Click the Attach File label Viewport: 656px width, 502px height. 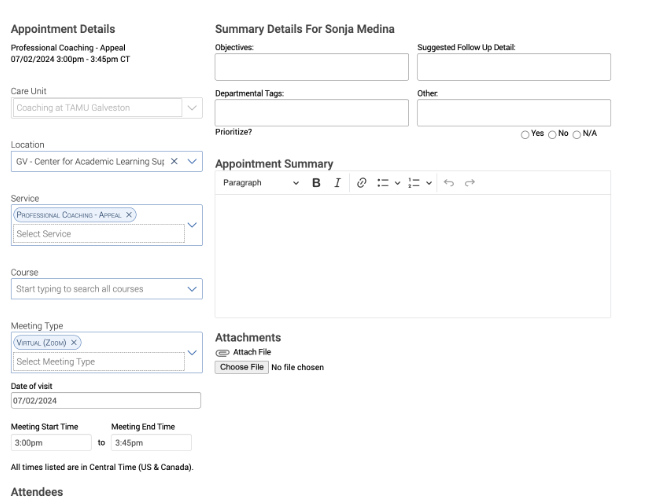click(x=252, y=352)
